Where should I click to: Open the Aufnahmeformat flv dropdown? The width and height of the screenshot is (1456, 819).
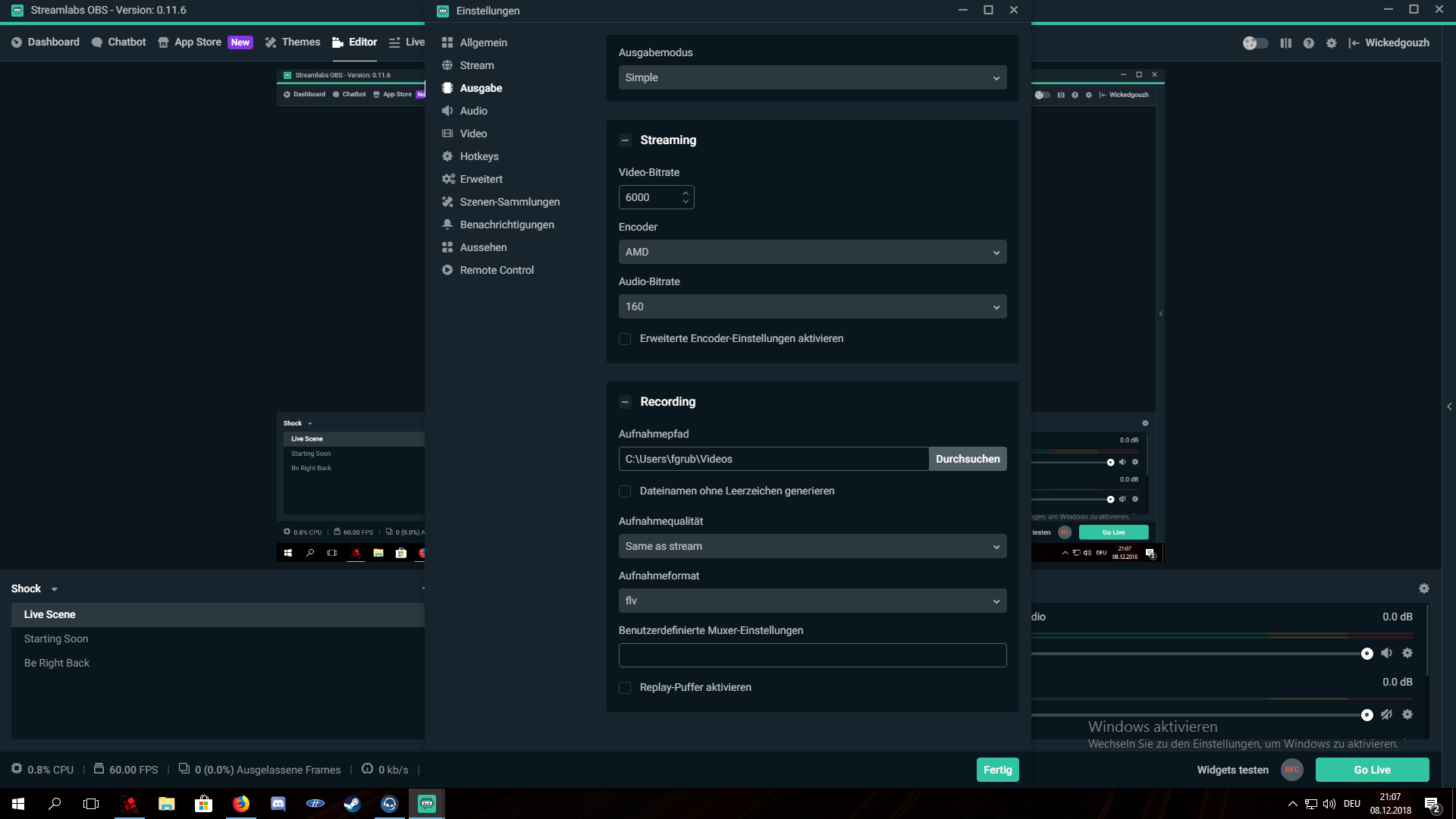pos(812,601)
